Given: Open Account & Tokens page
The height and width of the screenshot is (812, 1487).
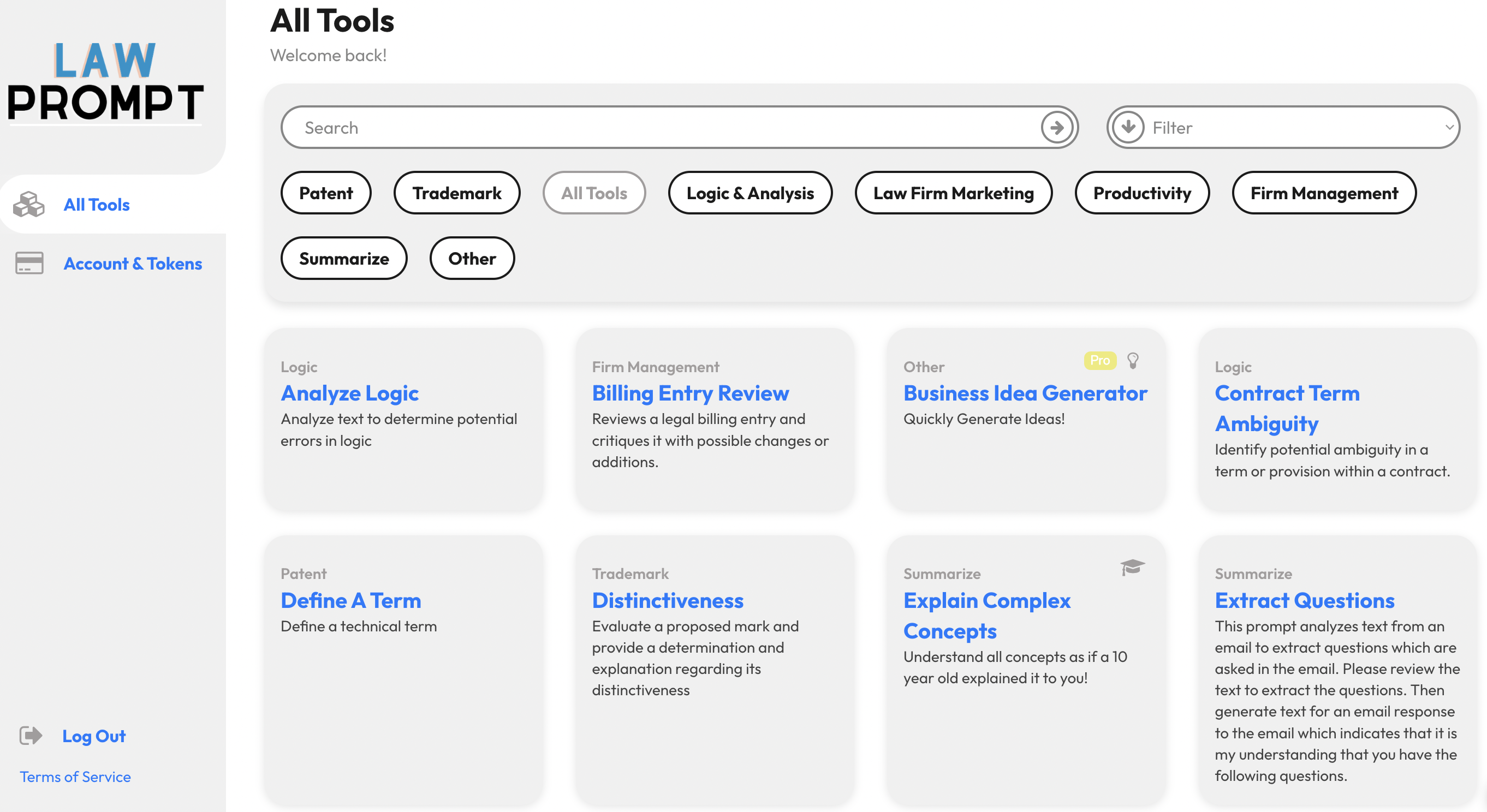Looking at the screenshot, I should (x=133, y=263).
